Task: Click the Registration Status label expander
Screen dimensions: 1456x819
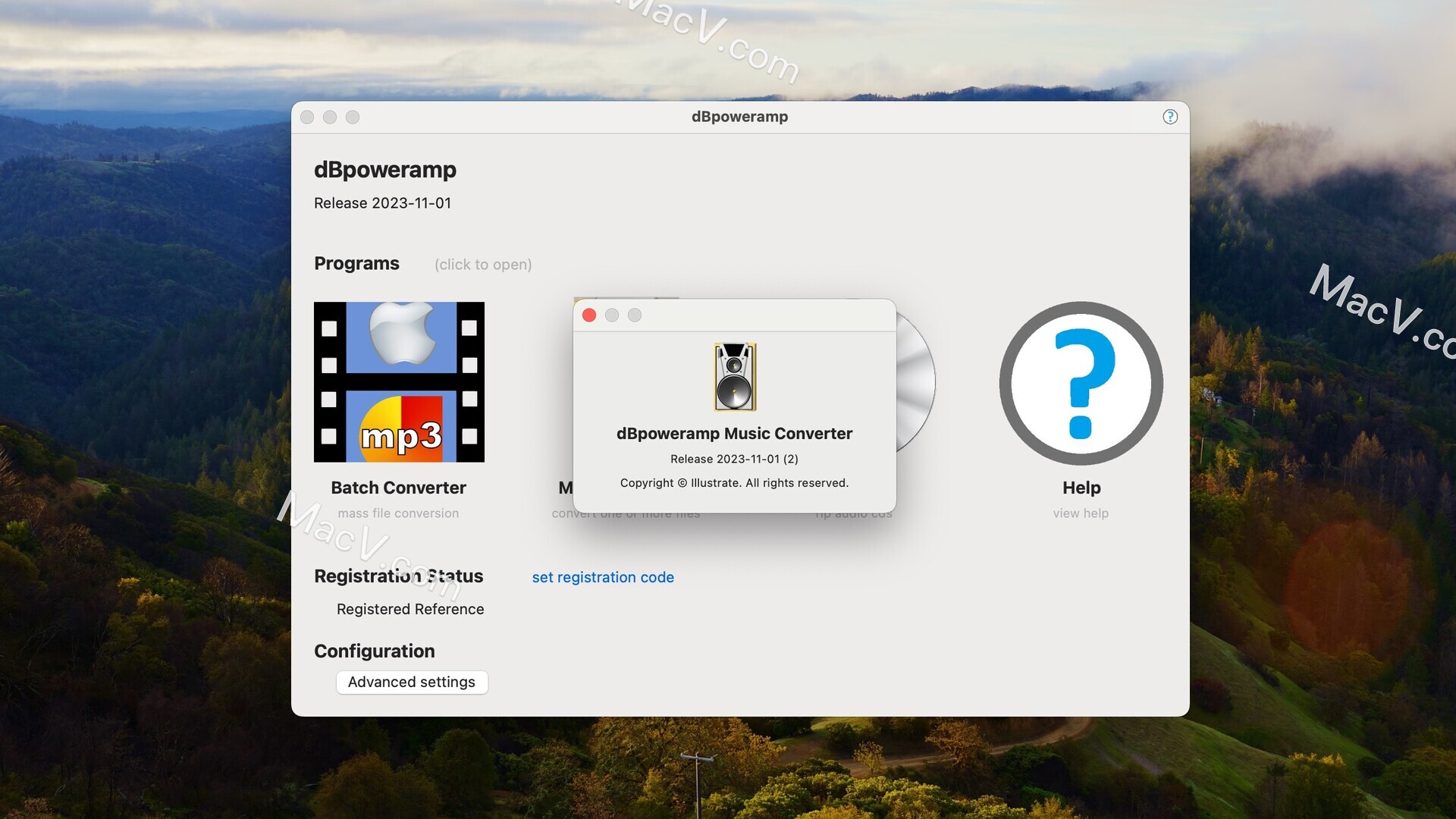Action: (x=398, y=576)
